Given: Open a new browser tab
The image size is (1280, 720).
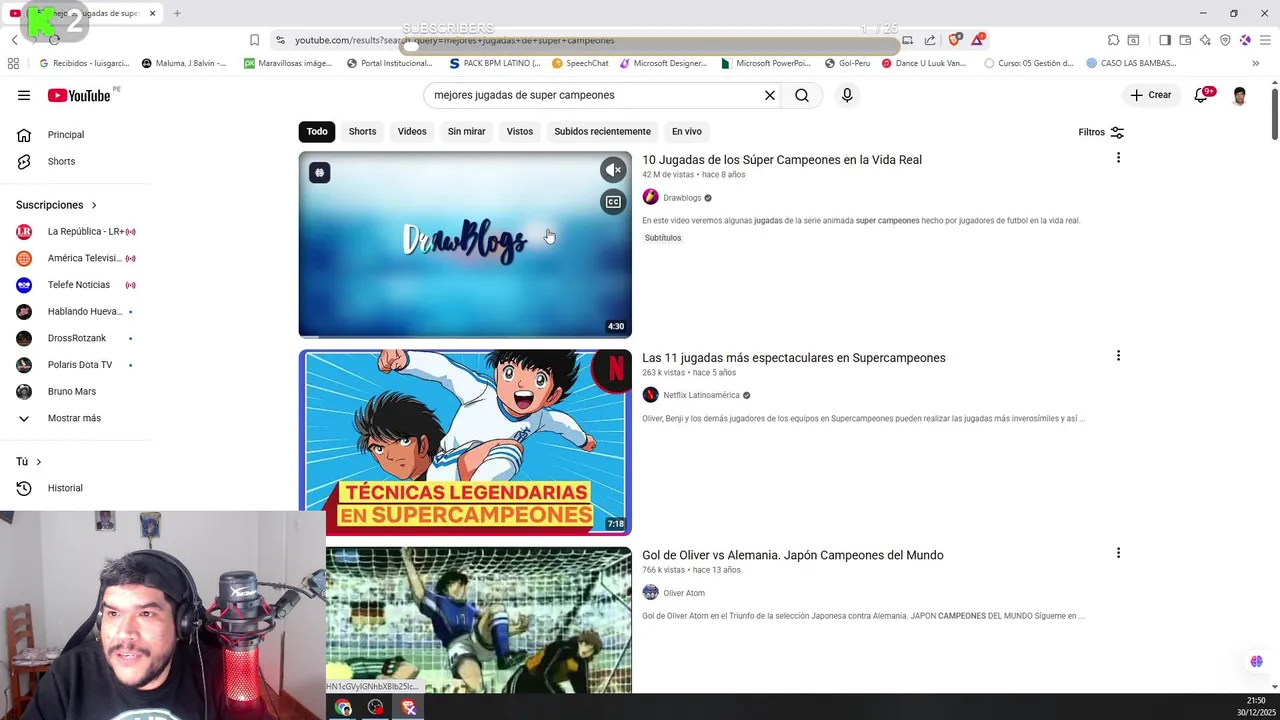Looking at the screenshot, I should [177, 13].
